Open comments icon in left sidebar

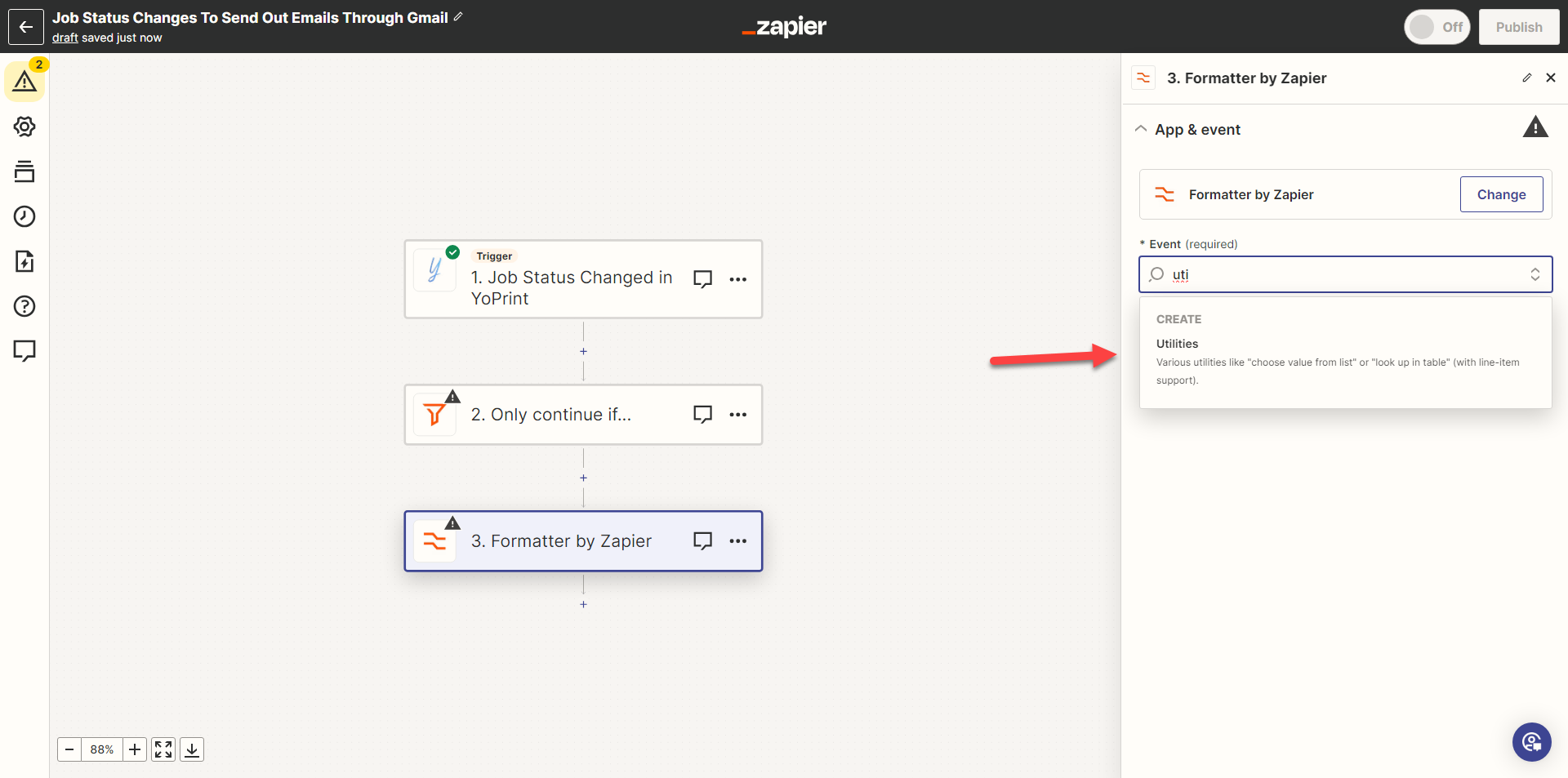(x=24, y=351)
